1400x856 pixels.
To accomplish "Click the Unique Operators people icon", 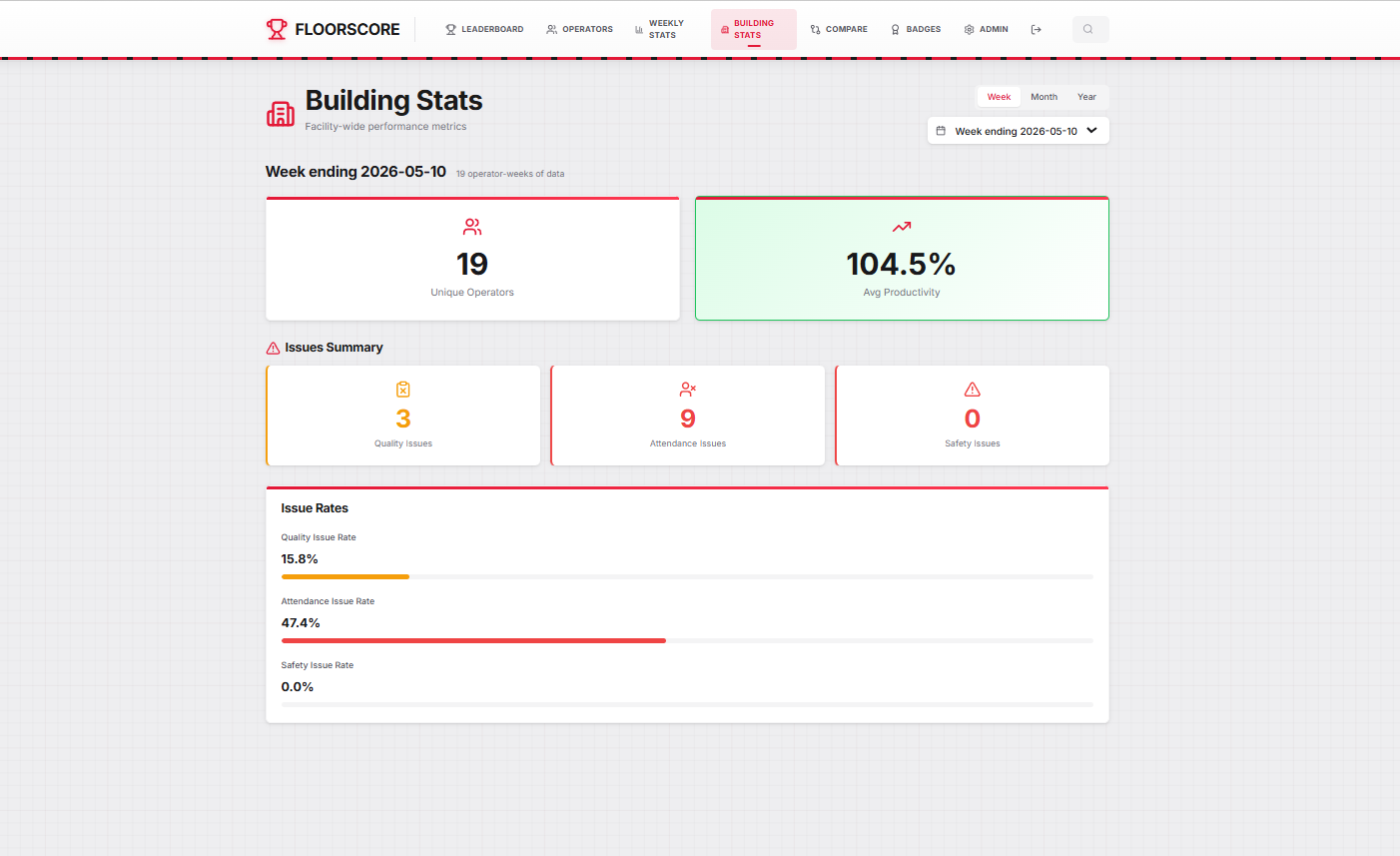I will 472,227.
